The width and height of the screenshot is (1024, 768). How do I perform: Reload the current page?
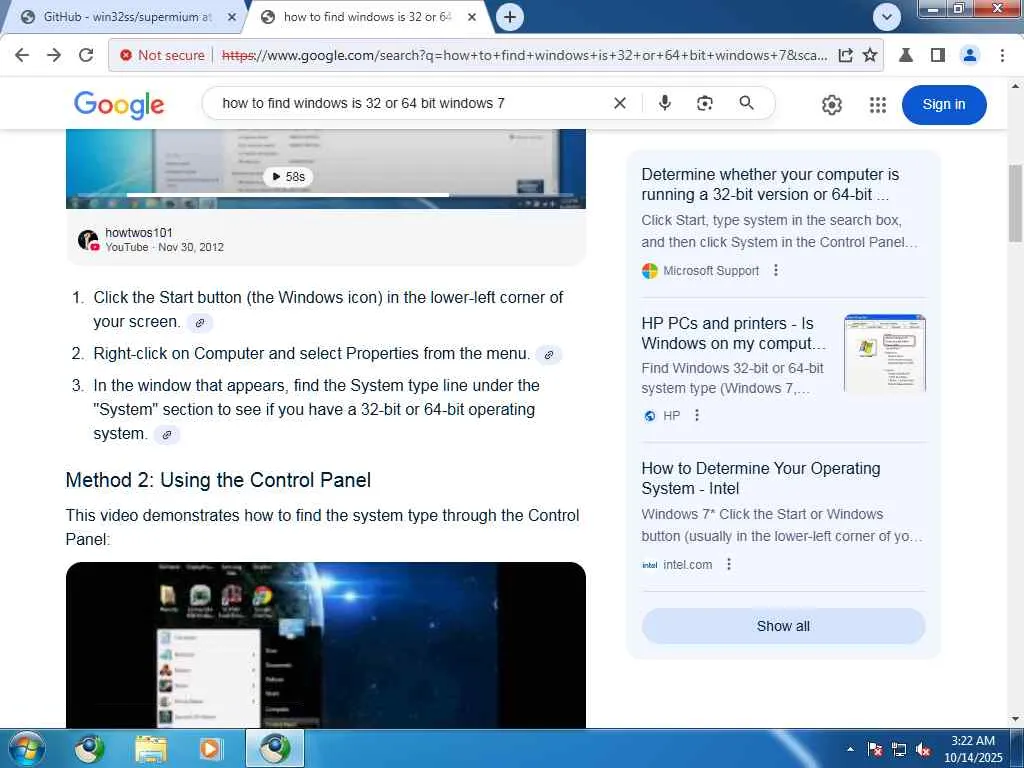(86, 55)
